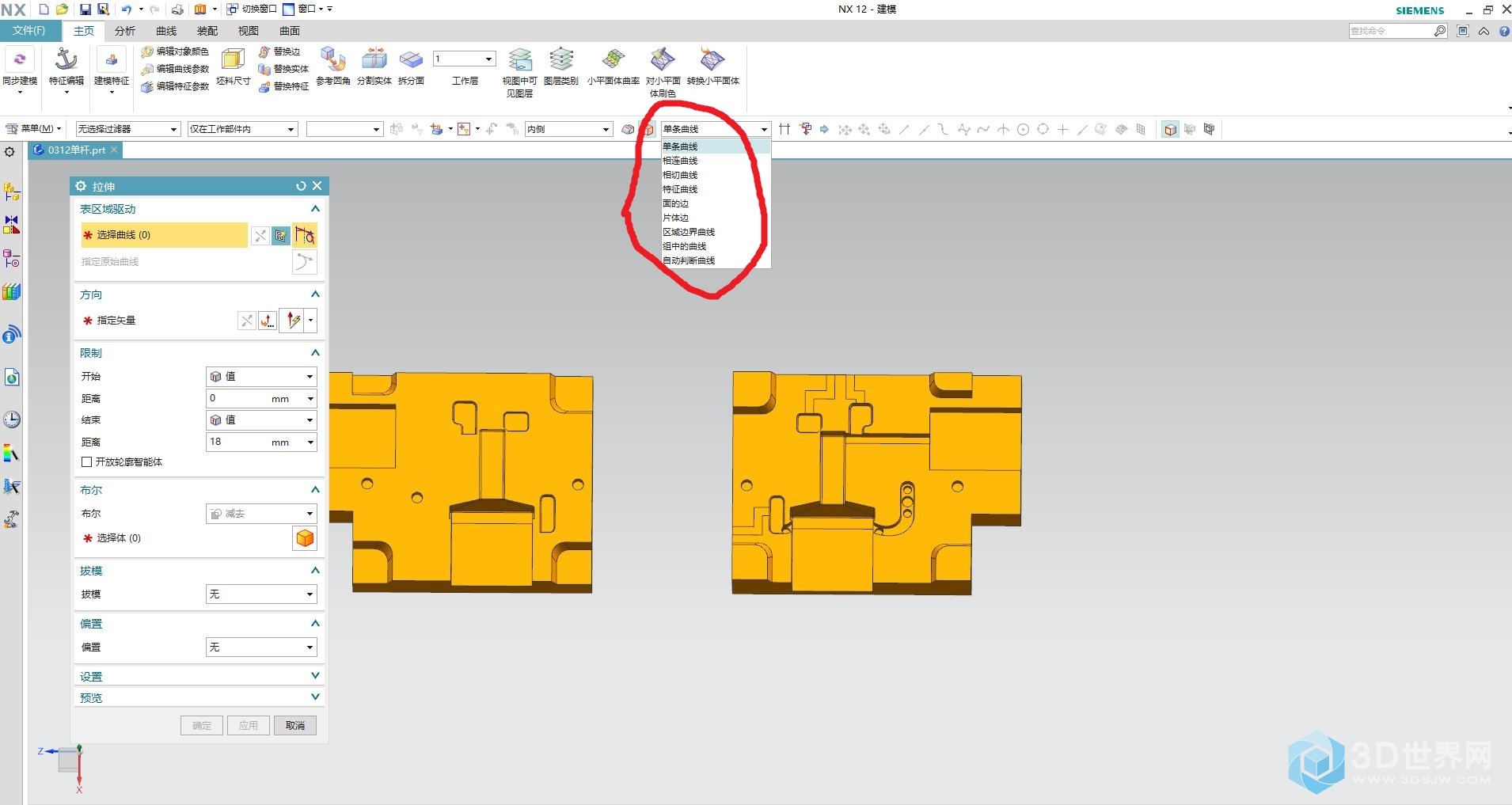This screenshot has width=1512, height=805.
Task: Select 特征曲线 in the curve rule list
Action: pos(716,189)
